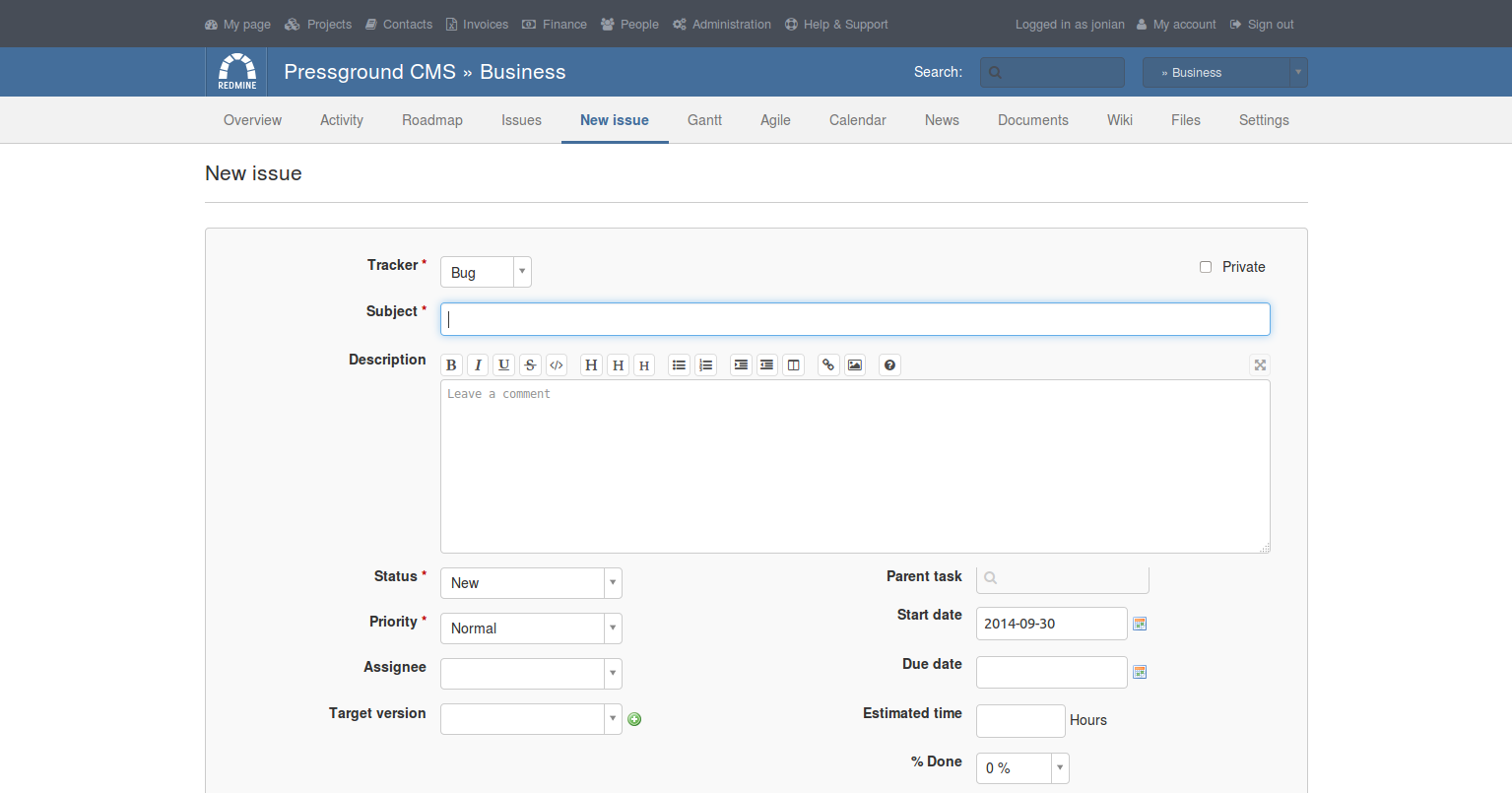
Task: Click the strikethrough formatting button
Action: coord(530,365)
